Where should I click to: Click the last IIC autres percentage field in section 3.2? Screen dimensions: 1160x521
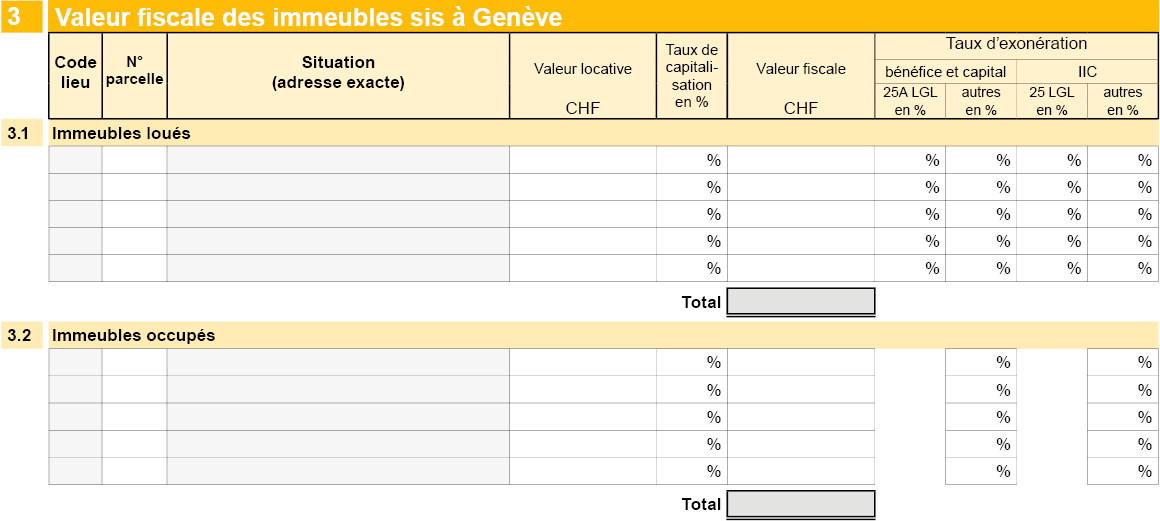click(x=1123, y=471)
